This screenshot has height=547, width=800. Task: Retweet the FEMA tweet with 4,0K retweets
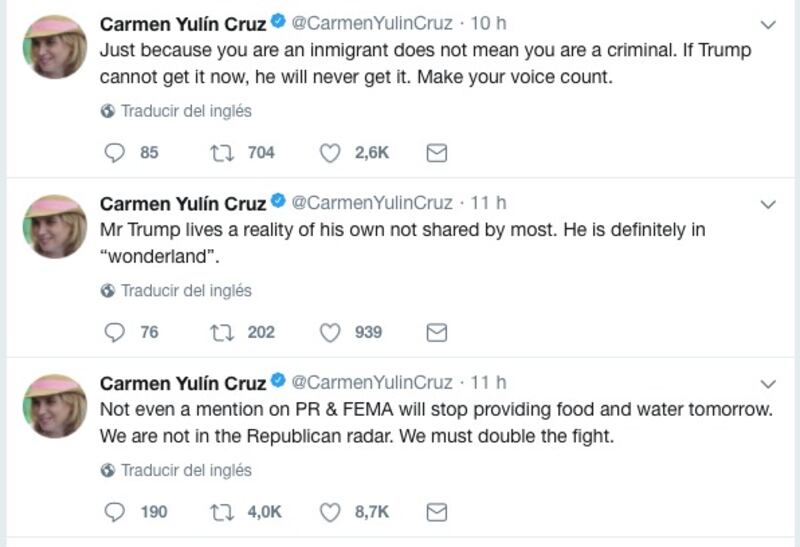pyautogui.click(x=219, y=512)
